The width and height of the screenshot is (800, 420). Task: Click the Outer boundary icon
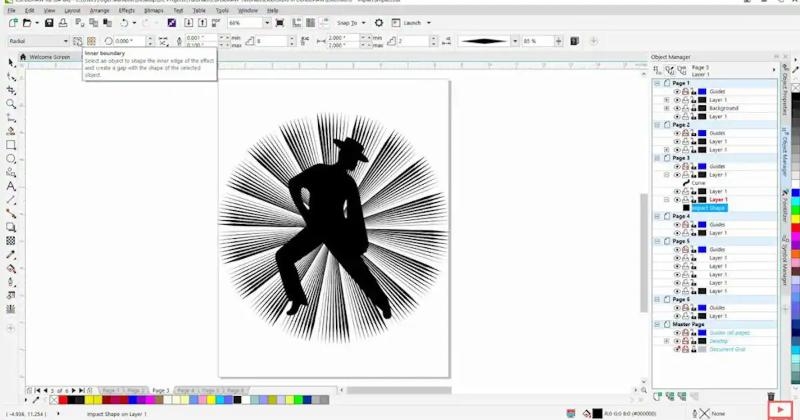(x=91, y=41)
